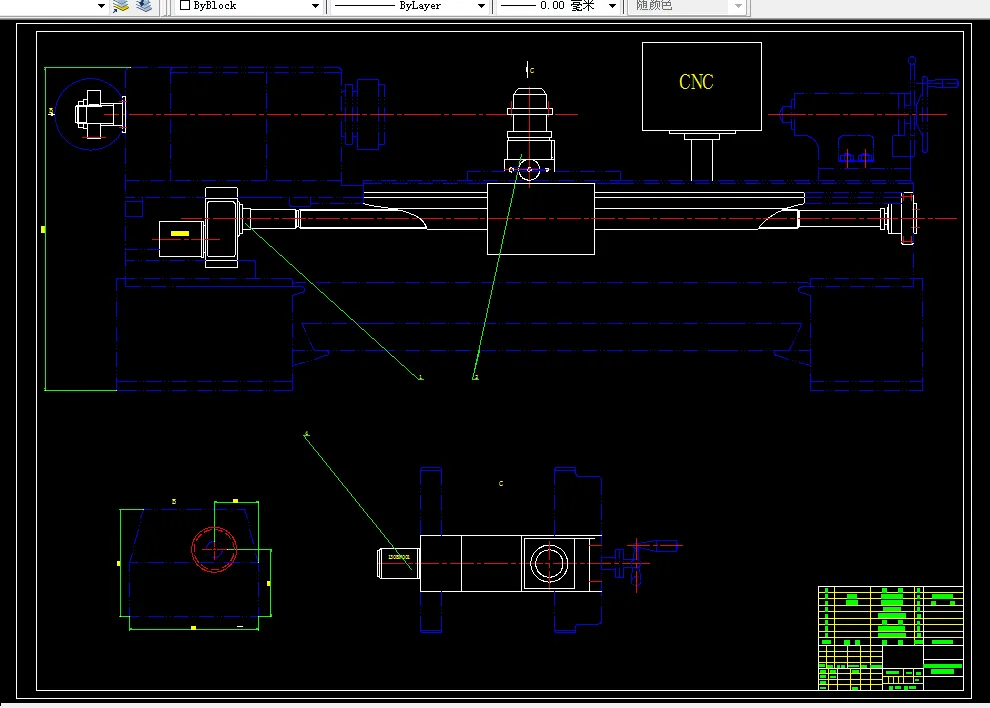Image resolution: width=990 pixels, height=708 pixels.
Task: Open the layer list dropdown arrow
Action: pyautogui.click(x=101, y=6)
